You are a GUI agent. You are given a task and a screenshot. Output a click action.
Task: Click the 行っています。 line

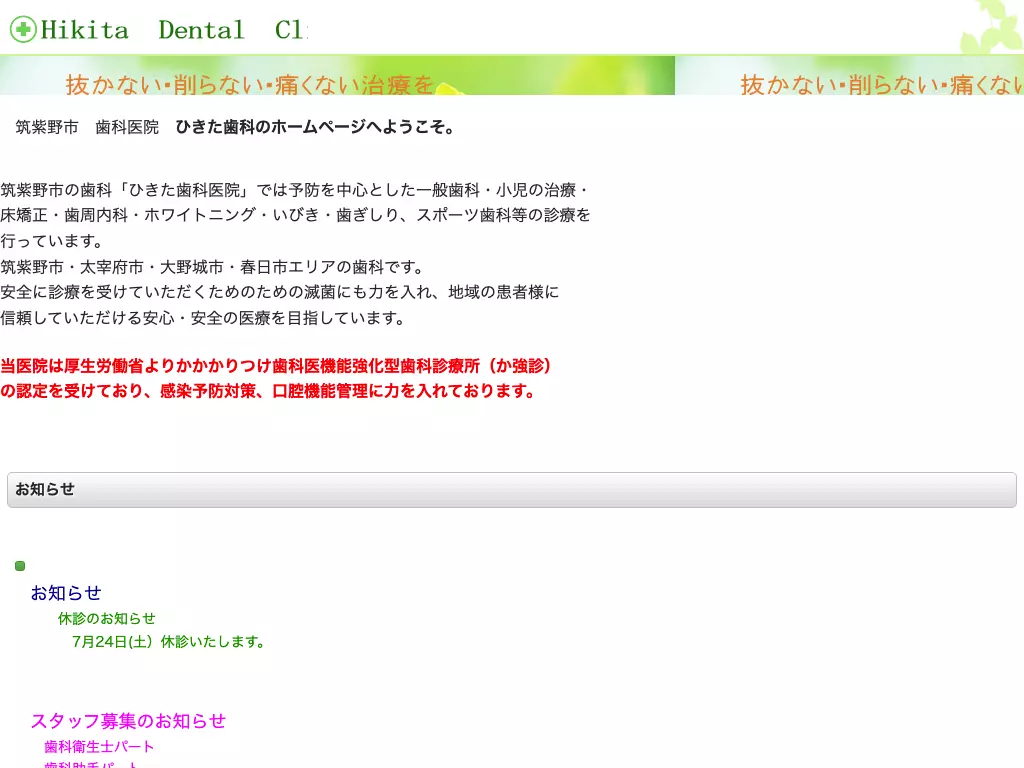pyautogui.click(x=52, y=241)
